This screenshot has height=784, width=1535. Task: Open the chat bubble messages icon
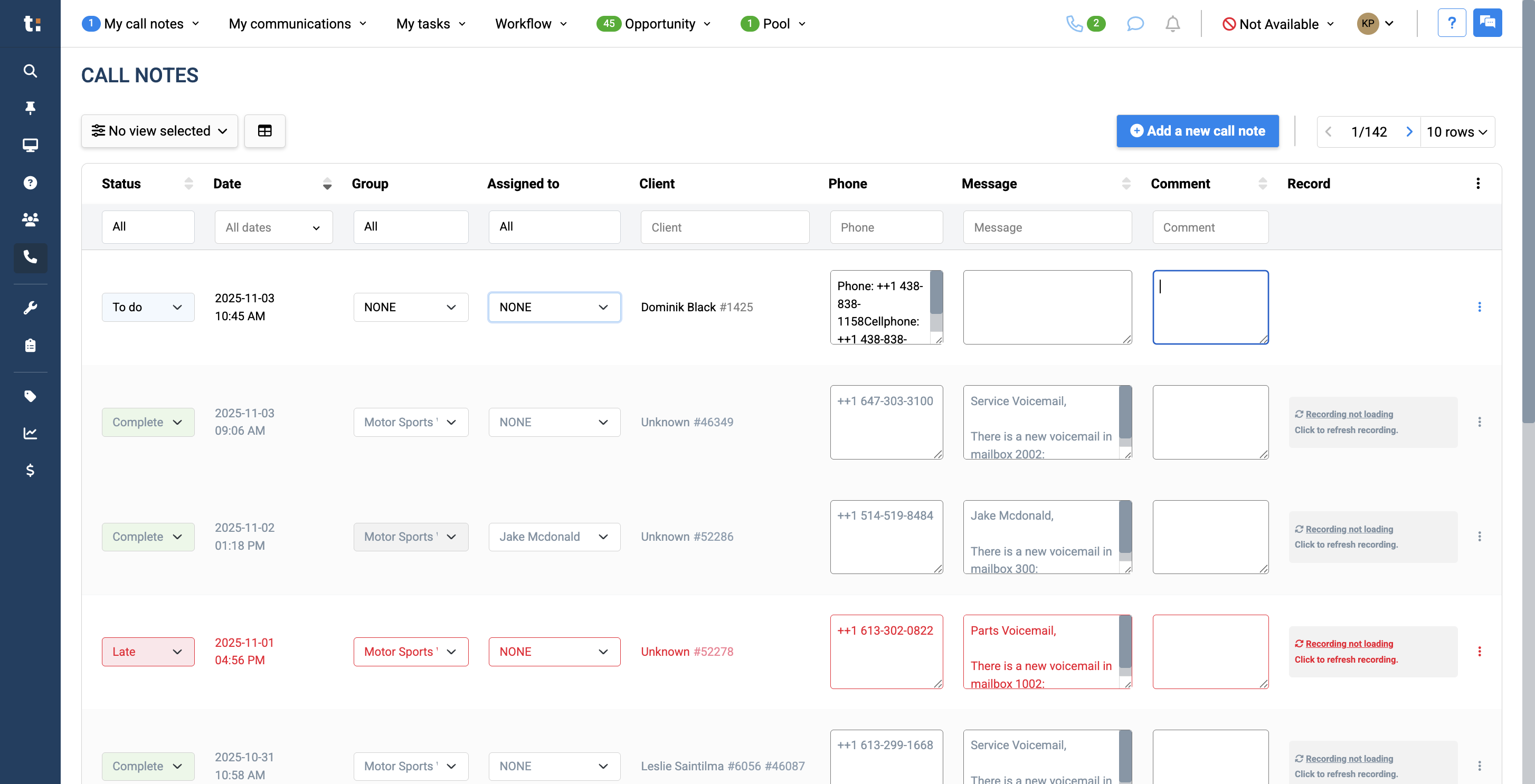tap(1135, 24)
